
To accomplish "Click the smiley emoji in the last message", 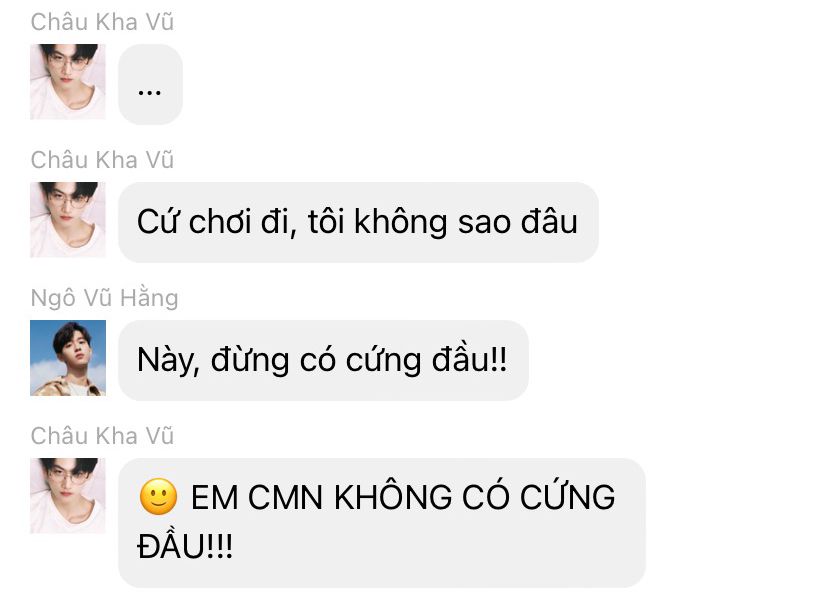I will pos(158,497).
